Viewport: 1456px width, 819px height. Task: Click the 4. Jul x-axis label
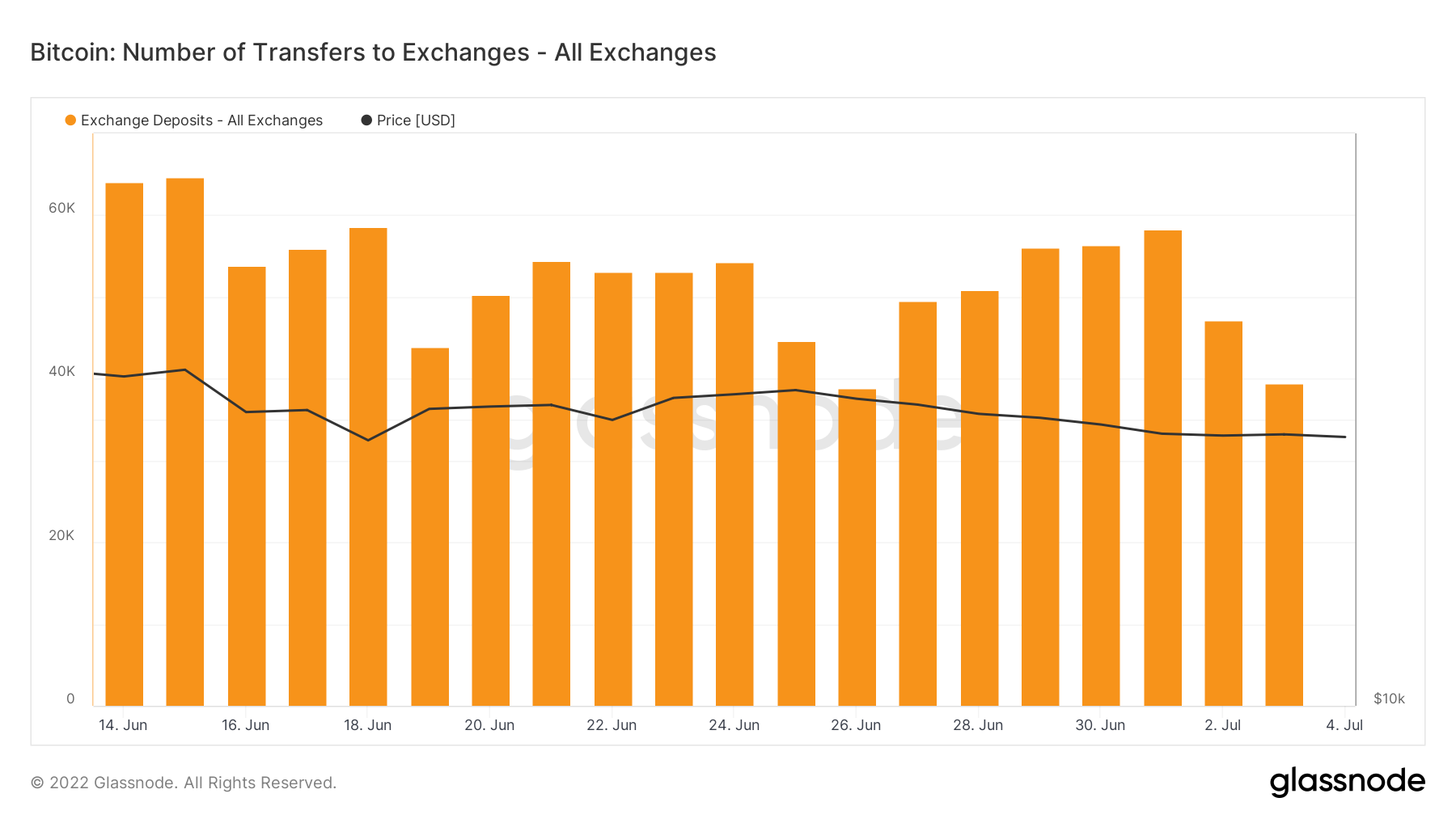pos(1344,725)
